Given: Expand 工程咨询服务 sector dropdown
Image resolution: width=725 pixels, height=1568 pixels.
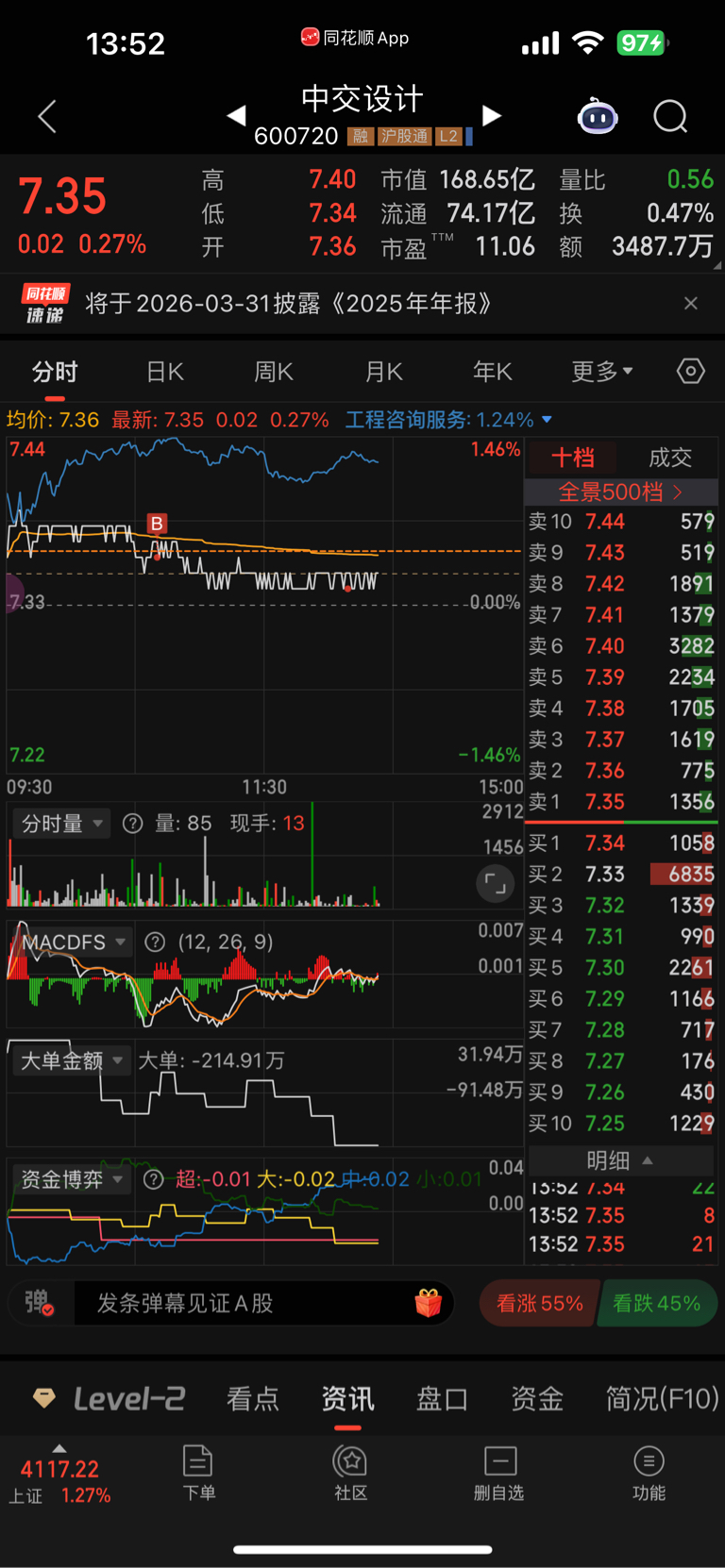Looking at the screenshot, I should [x=448, y=420].
